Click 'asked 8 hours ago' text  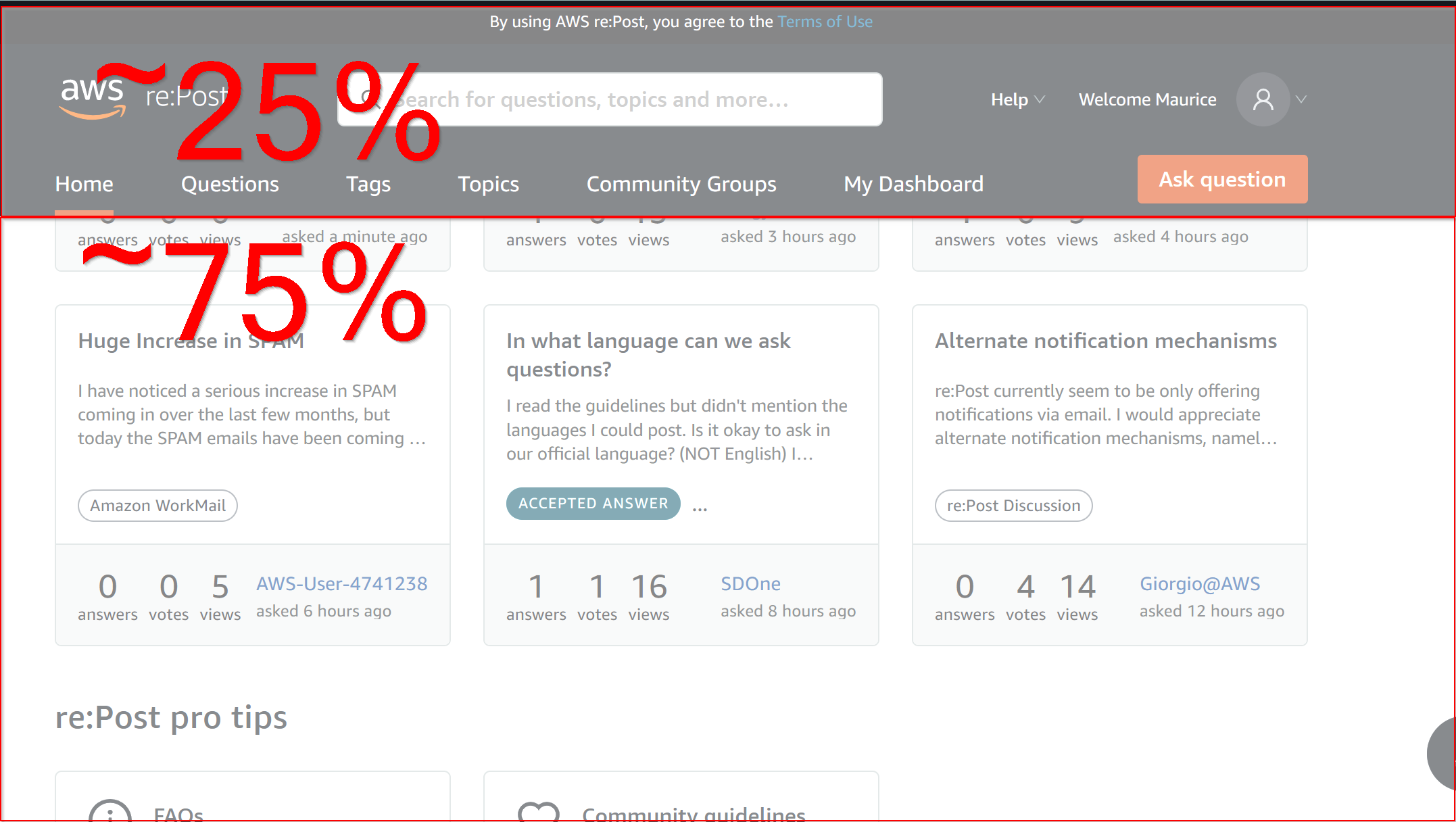coord(788,611)
